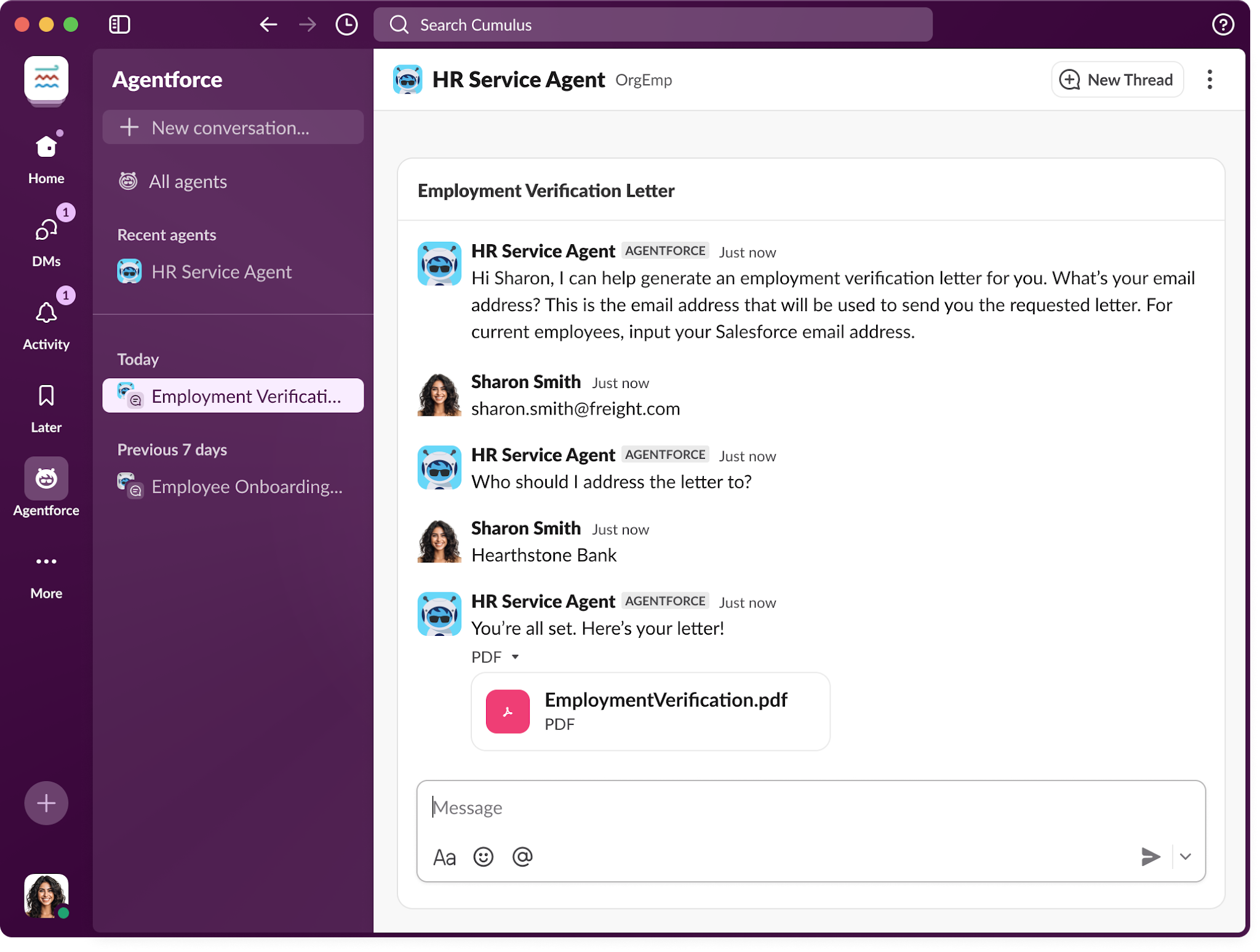Insert an emoji into the message

coord(483,857)
